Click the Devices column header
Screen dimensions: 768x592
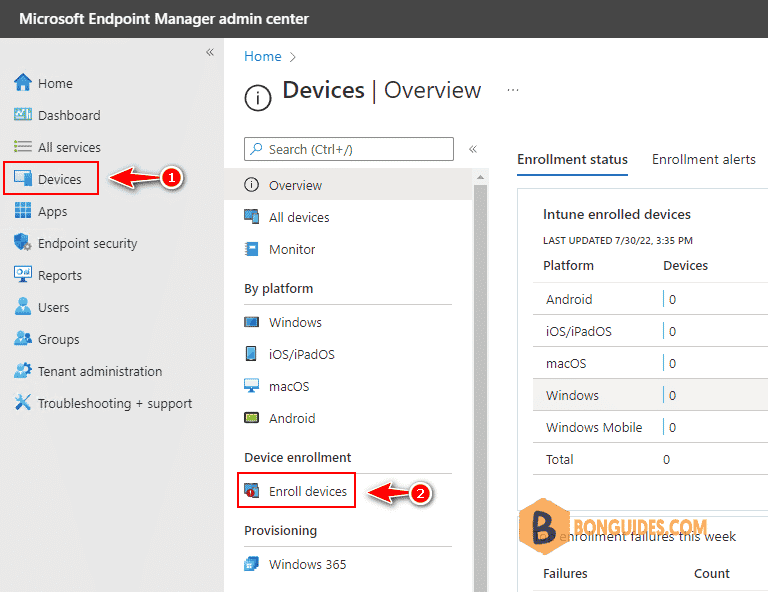tap(685, 265)
